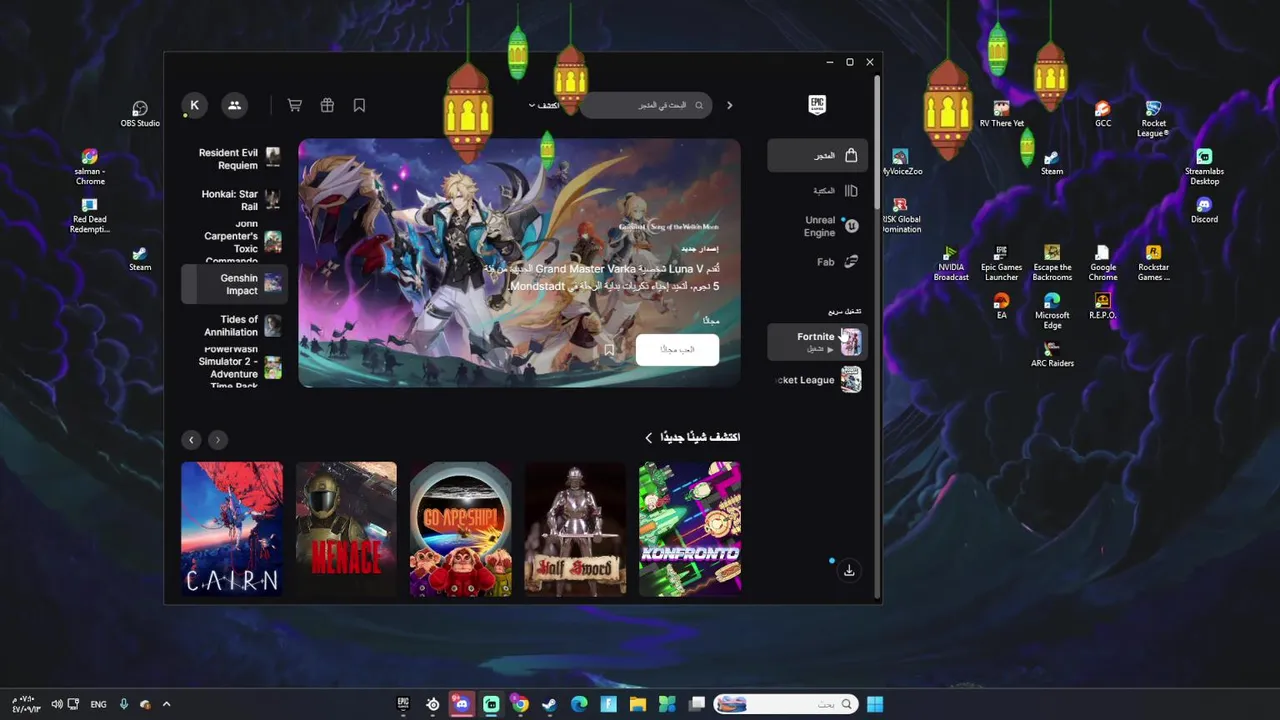
Task: Expand hidden system tray icons
Action: [166, 704]
